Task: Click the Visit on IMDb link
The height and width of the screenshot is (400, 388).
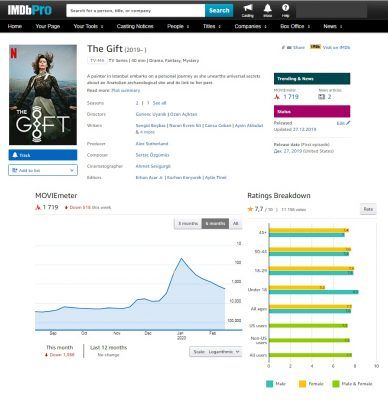Action: [x=336, y=47]
